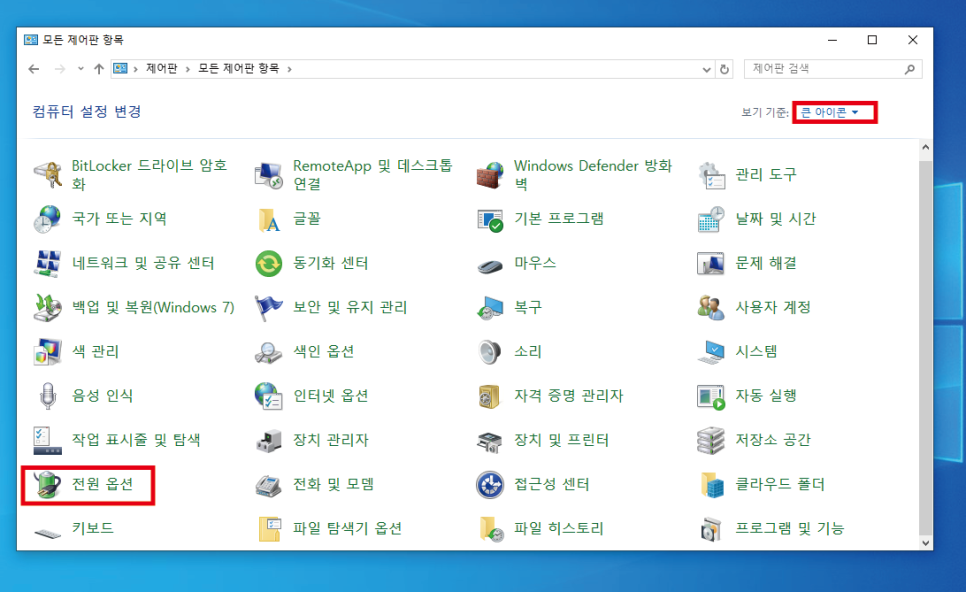The height and width of the screenshot is (592, 966).
Task: Open 네트워크 및 공유 센터 icon
Action: click(x=47, y=263)
